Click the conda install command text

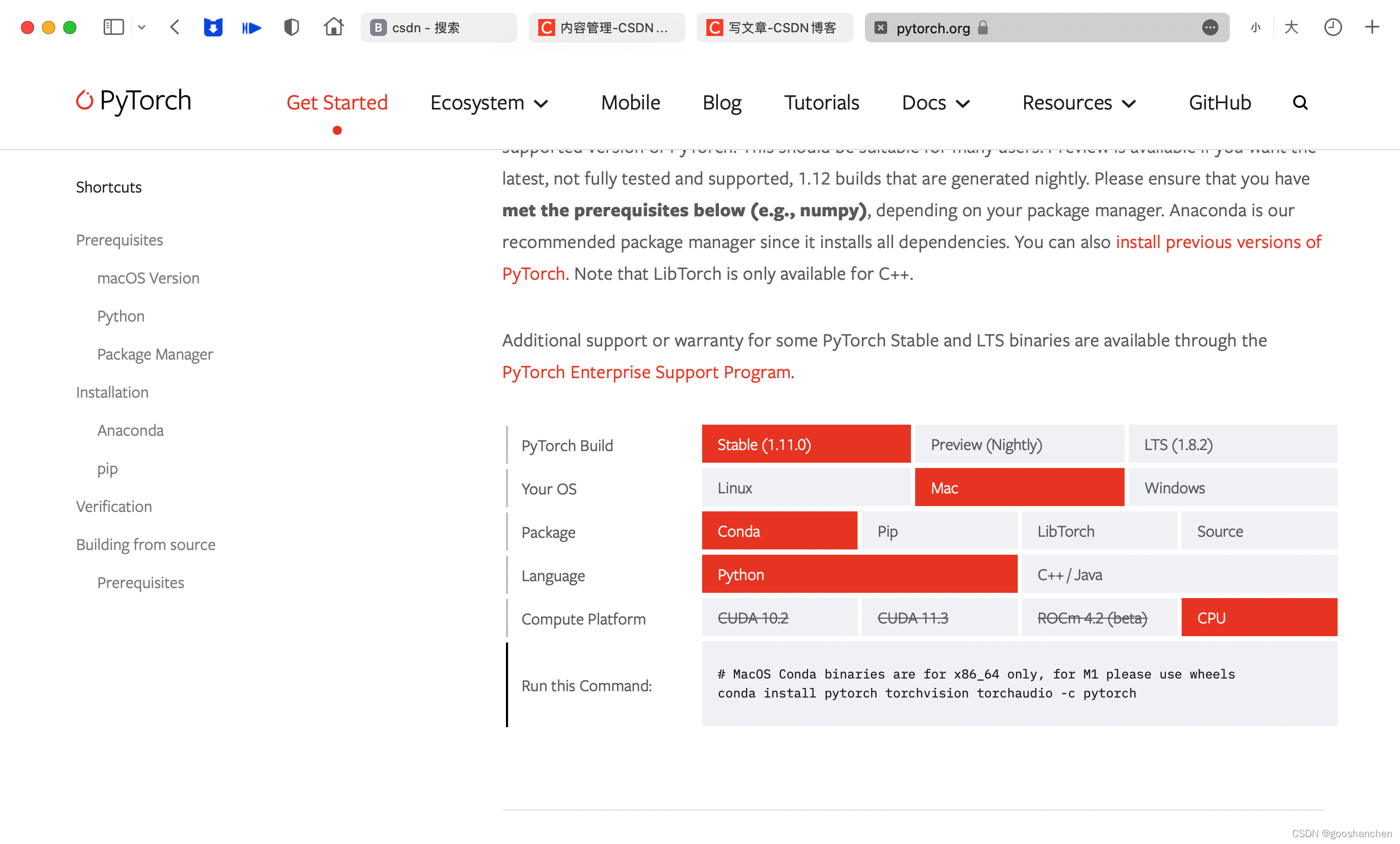(x=926, y=693)
